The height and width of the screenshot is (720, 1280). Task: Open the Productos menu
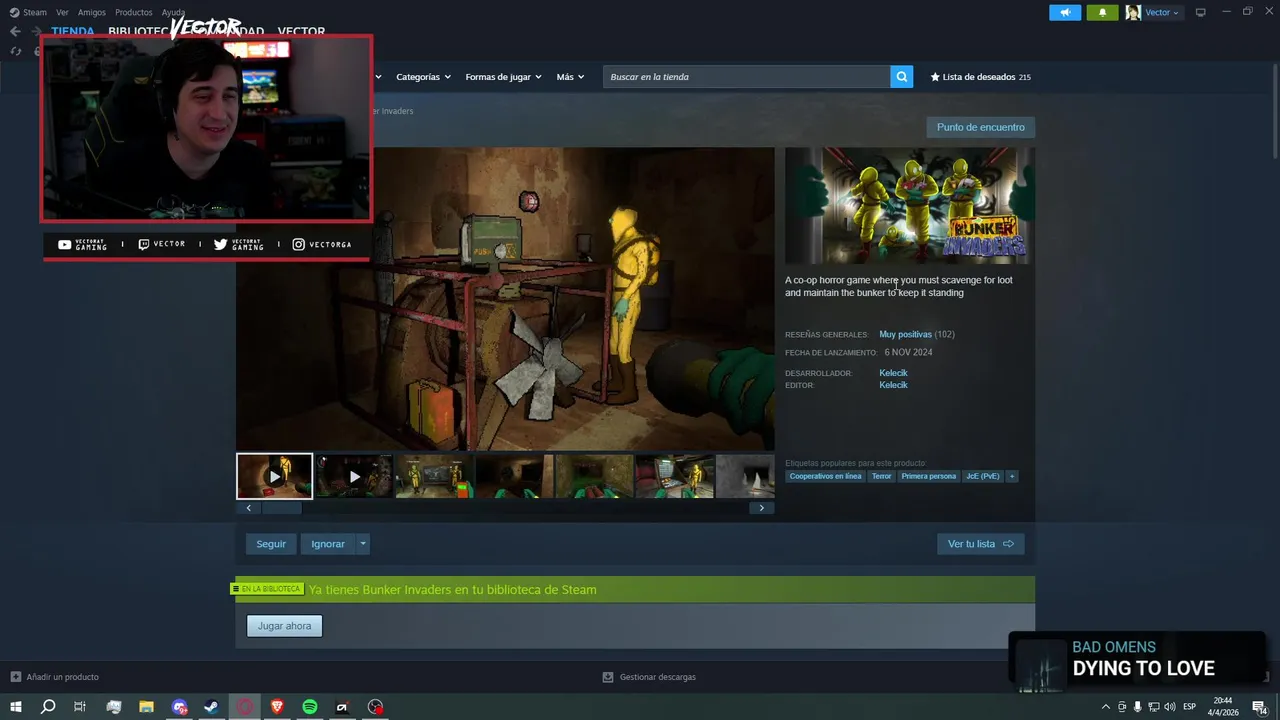[133, 12]
